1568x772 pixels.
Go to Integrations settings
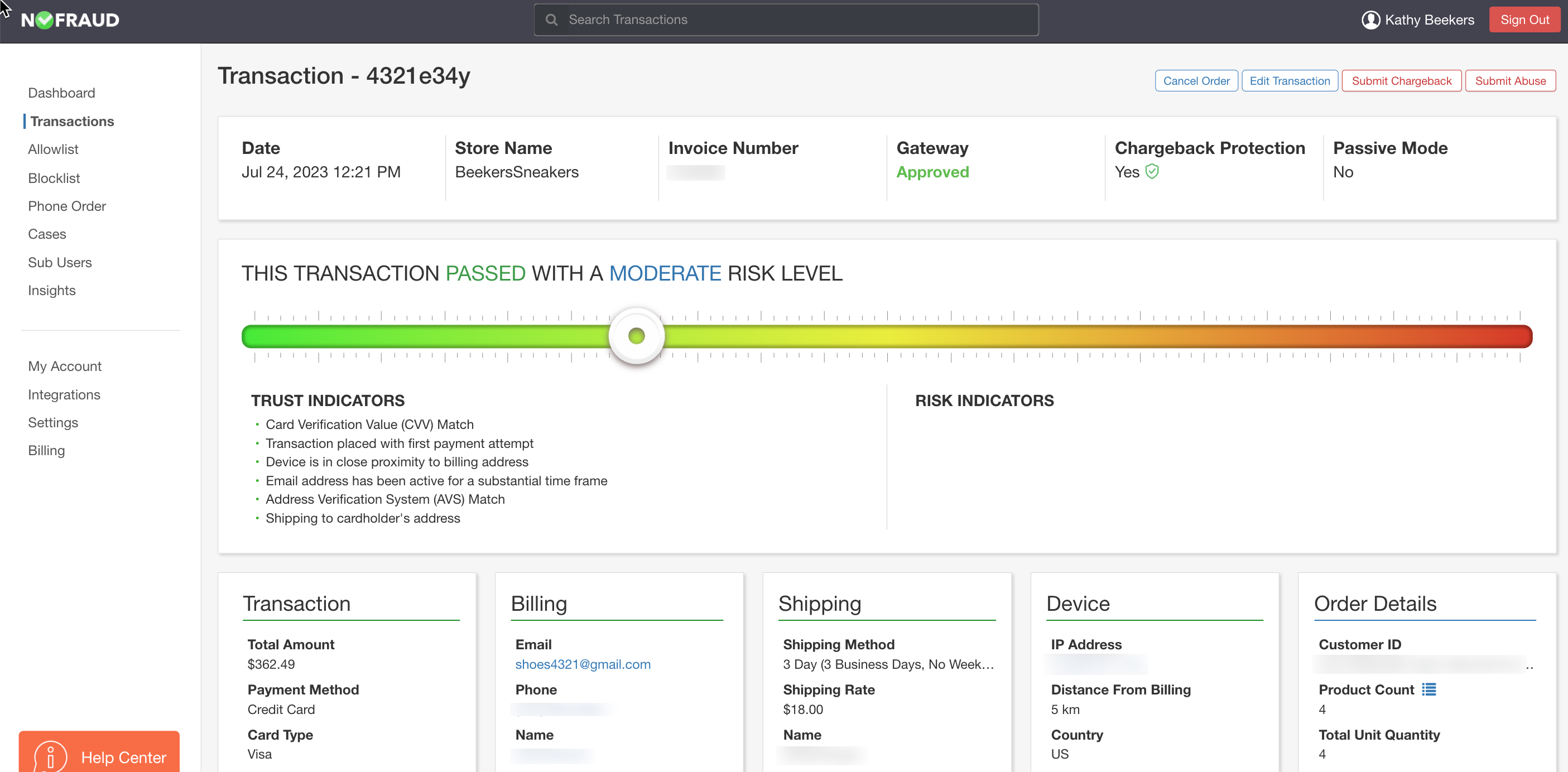tap(64, 394)
